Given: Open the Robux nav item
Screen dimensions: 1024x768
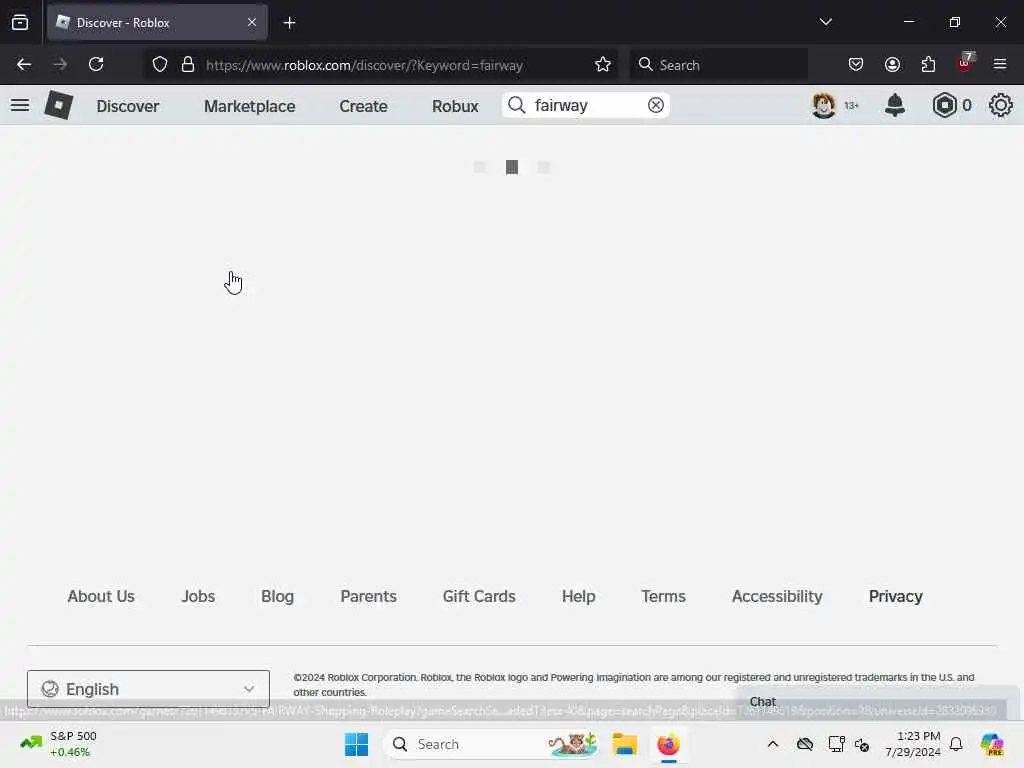Looking at the screenshot, I should pos(455,106).
